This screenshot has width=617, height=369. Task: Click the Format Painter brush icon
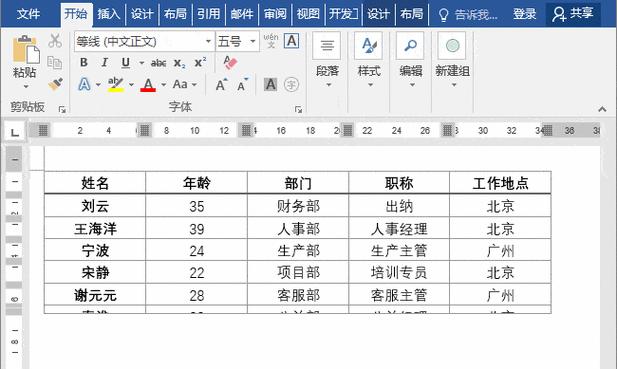[55, 84]
